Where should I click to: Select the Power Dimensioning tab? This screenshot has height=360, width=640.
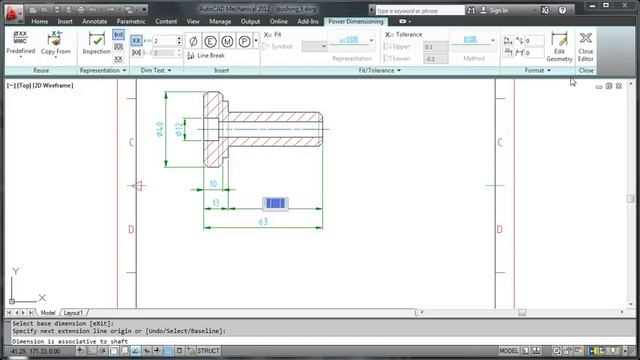pos(356,21)
